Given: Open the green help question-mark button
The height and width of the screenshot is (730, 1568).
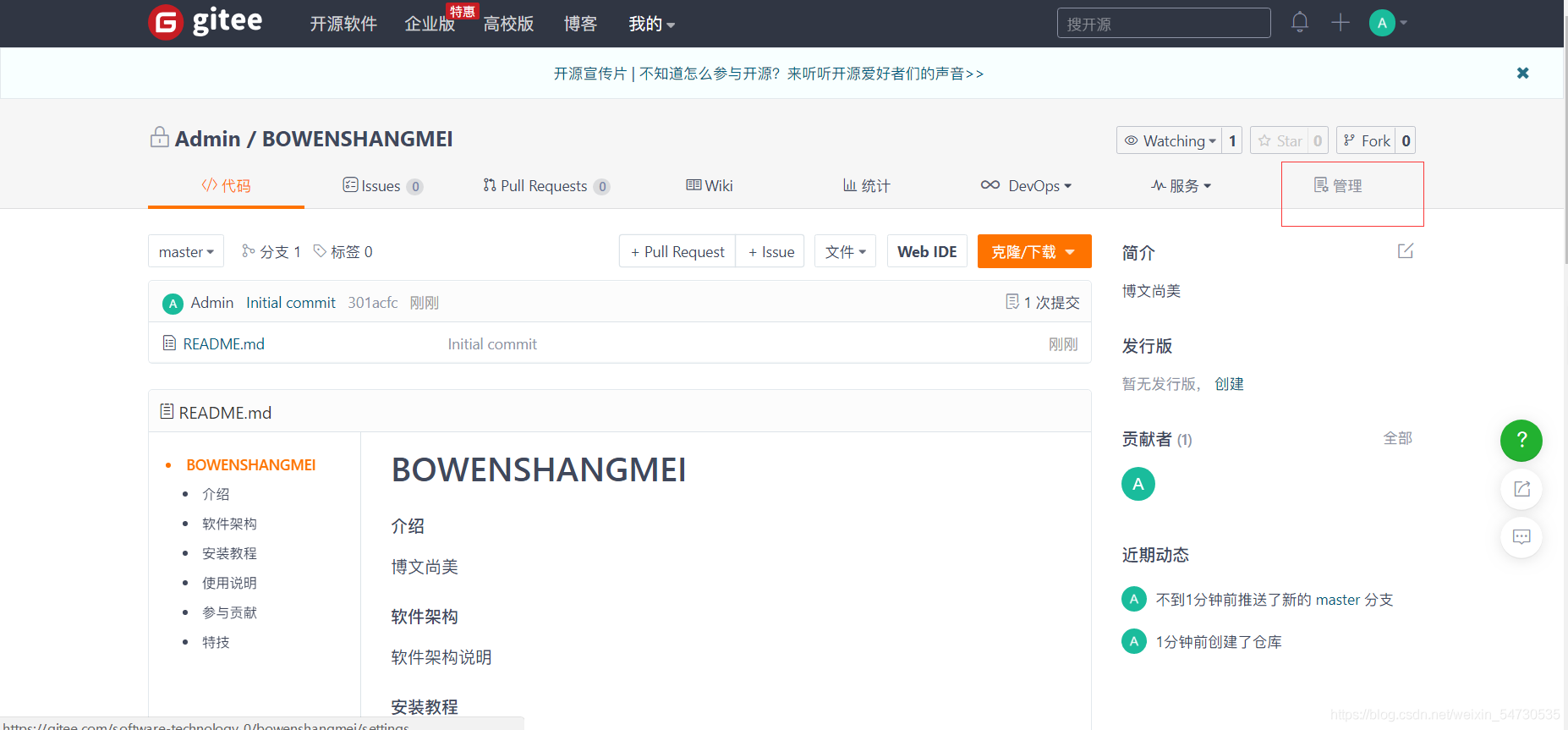Looking at the screenshot, I should 1521,441.
